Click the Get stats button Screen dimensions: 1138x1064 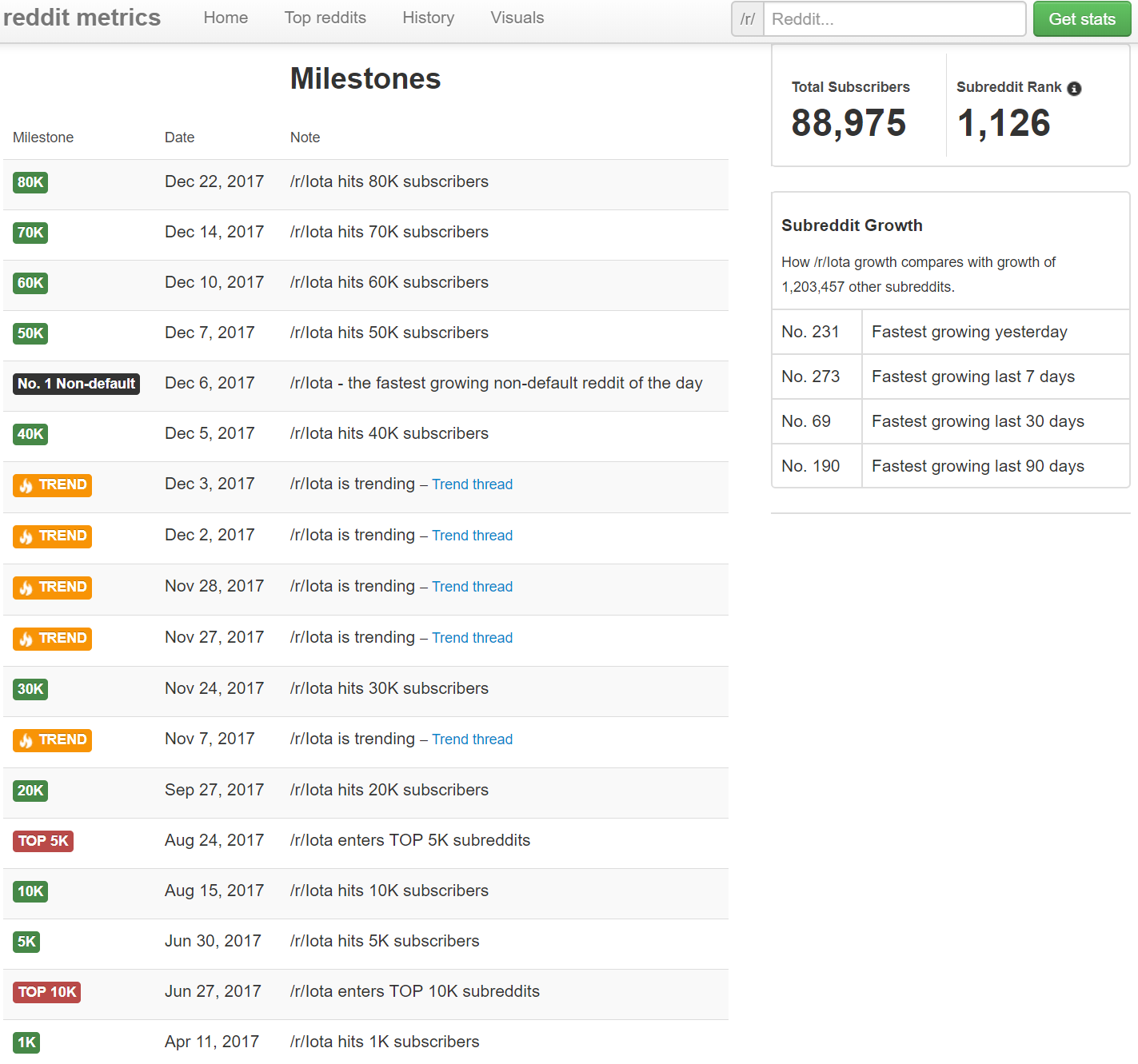1082,19
